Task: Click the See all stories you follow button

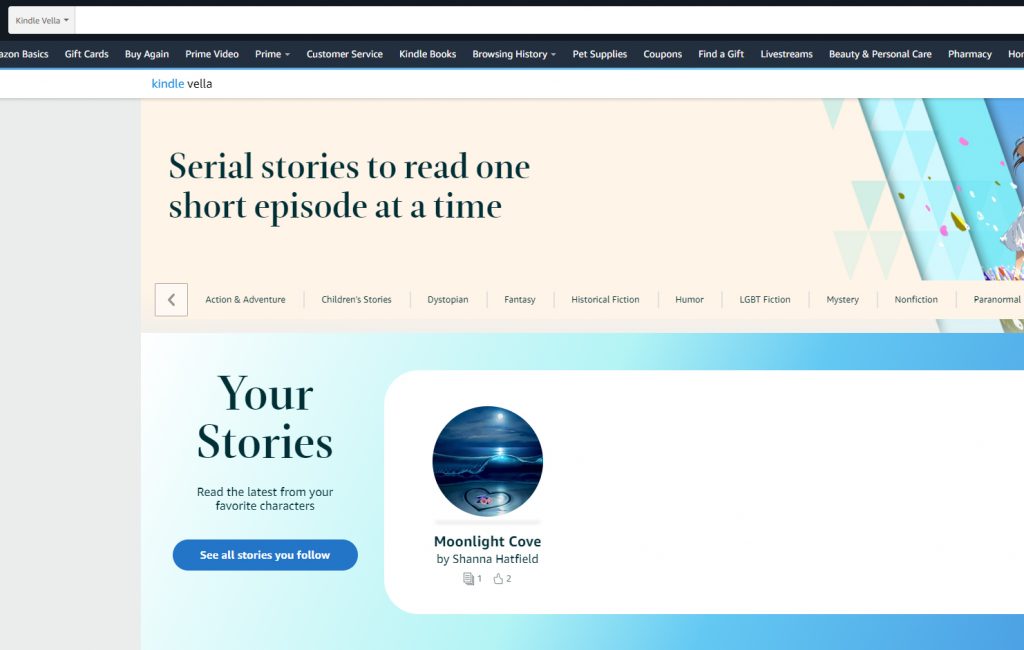Action: 264,555
